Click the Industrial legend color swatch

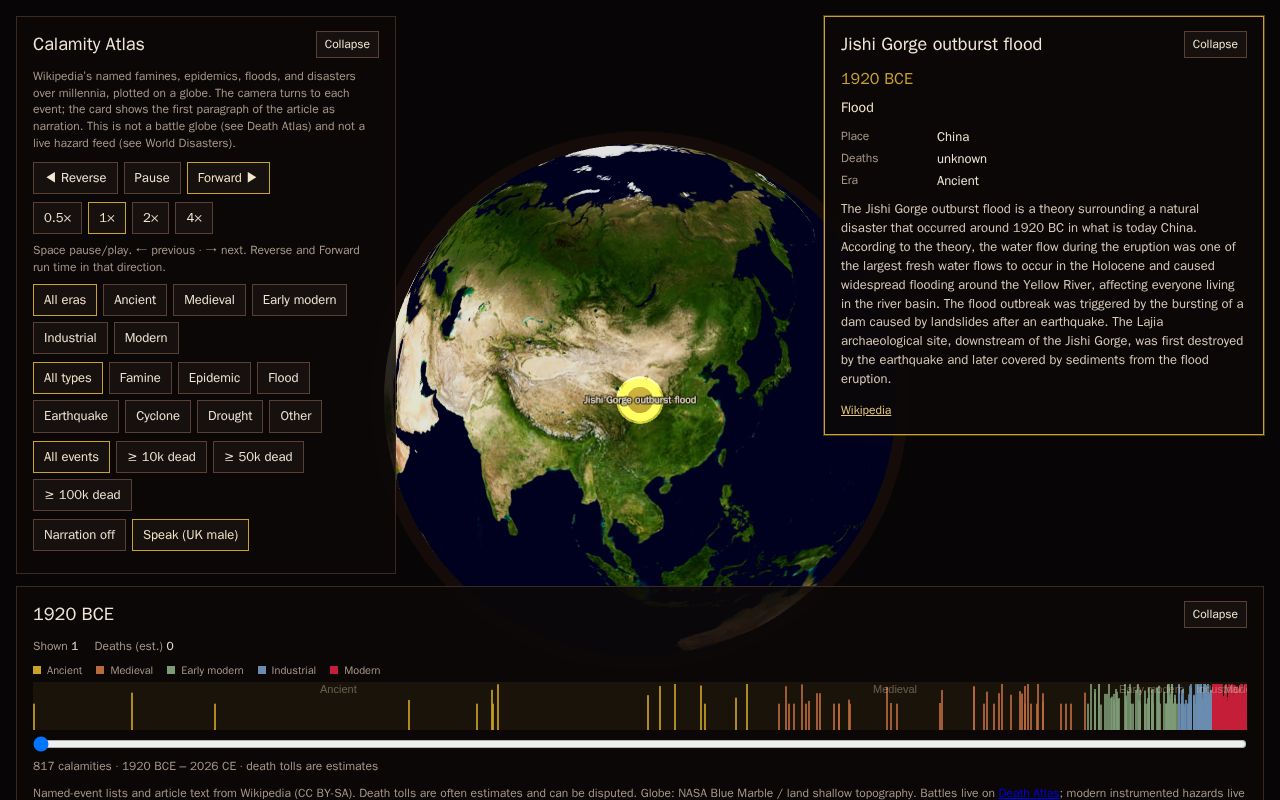[x=262, y=670]
